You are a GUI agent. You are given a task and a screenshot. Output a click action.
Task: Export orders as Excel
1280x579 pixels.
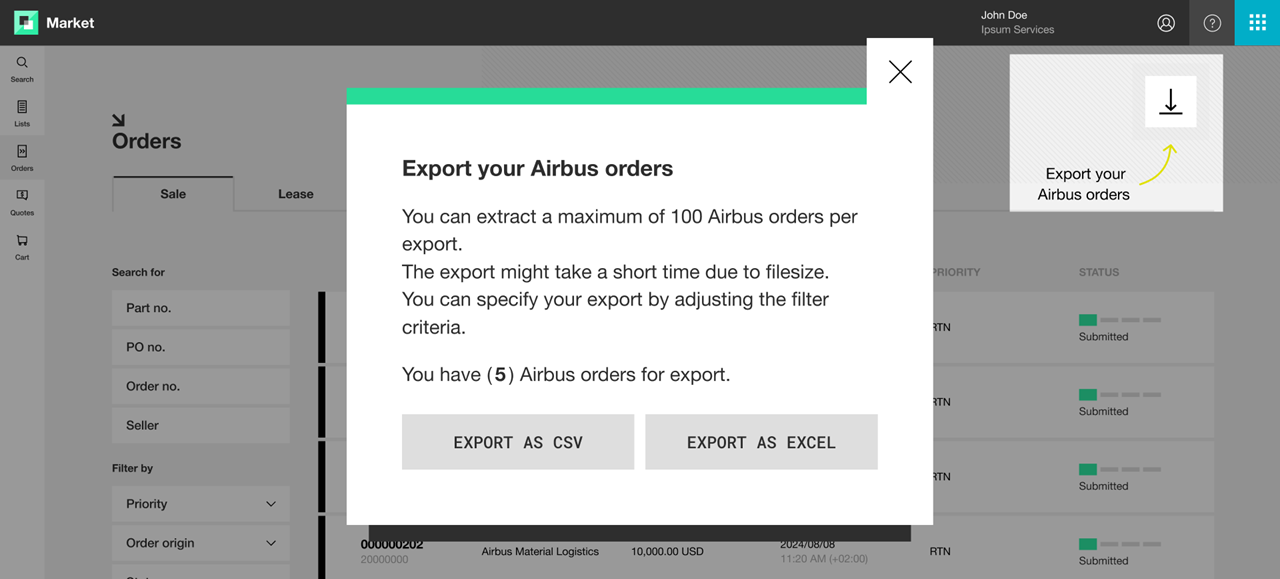tap(761, 442)
